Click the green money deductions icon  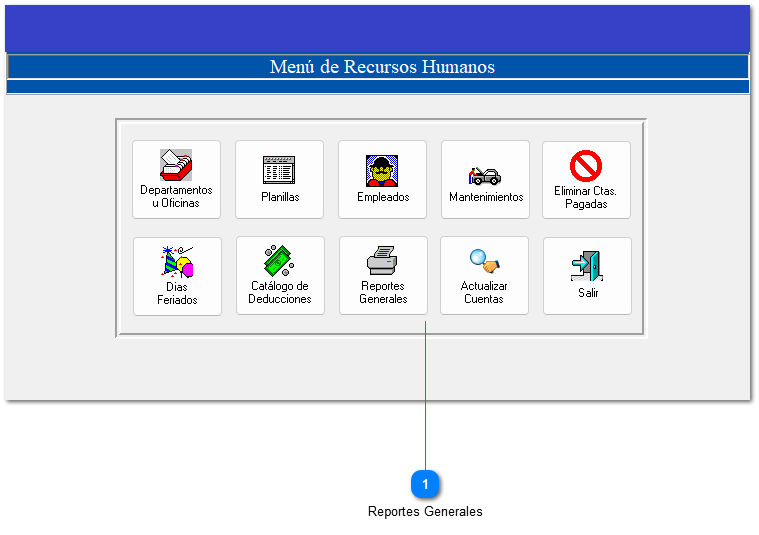point(280,261)
